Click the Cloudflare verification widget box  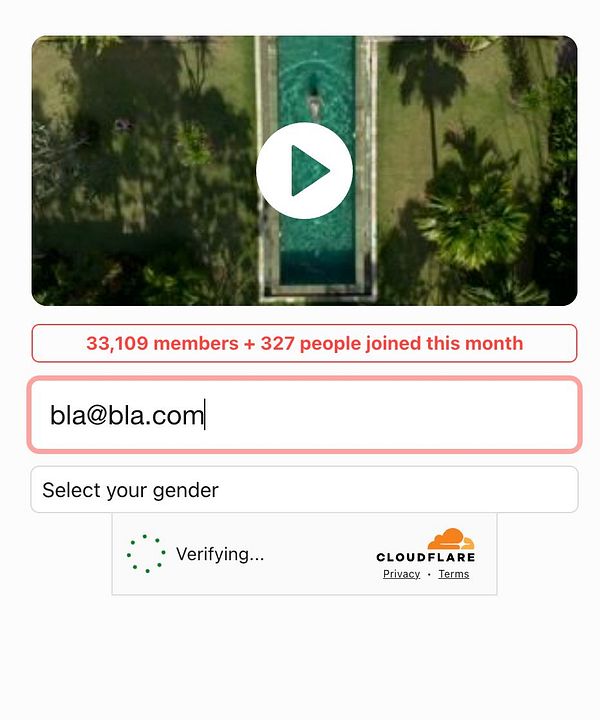[304, 554]
